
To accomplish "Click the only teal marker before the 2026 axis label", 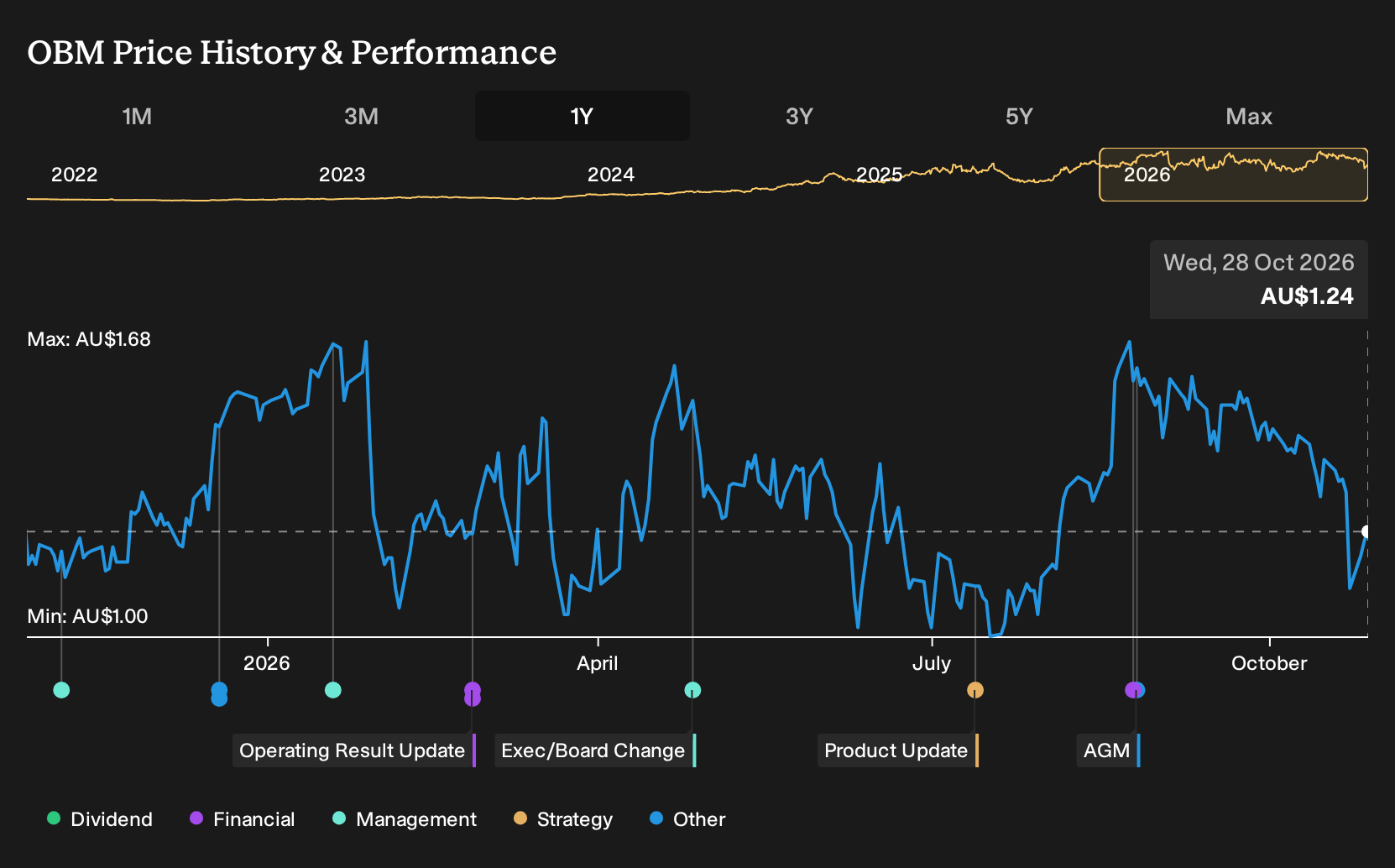I will pyautogui.click(x=61, y=690).
